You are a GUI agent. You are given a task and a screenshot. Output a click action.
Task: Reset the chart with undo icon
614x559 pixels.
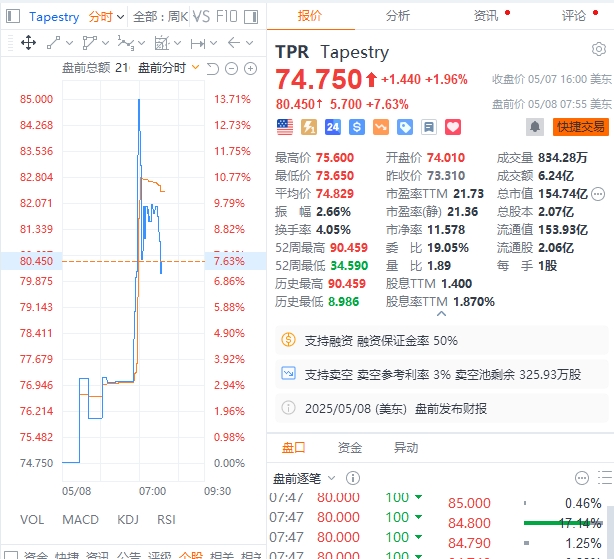[213, 69]
